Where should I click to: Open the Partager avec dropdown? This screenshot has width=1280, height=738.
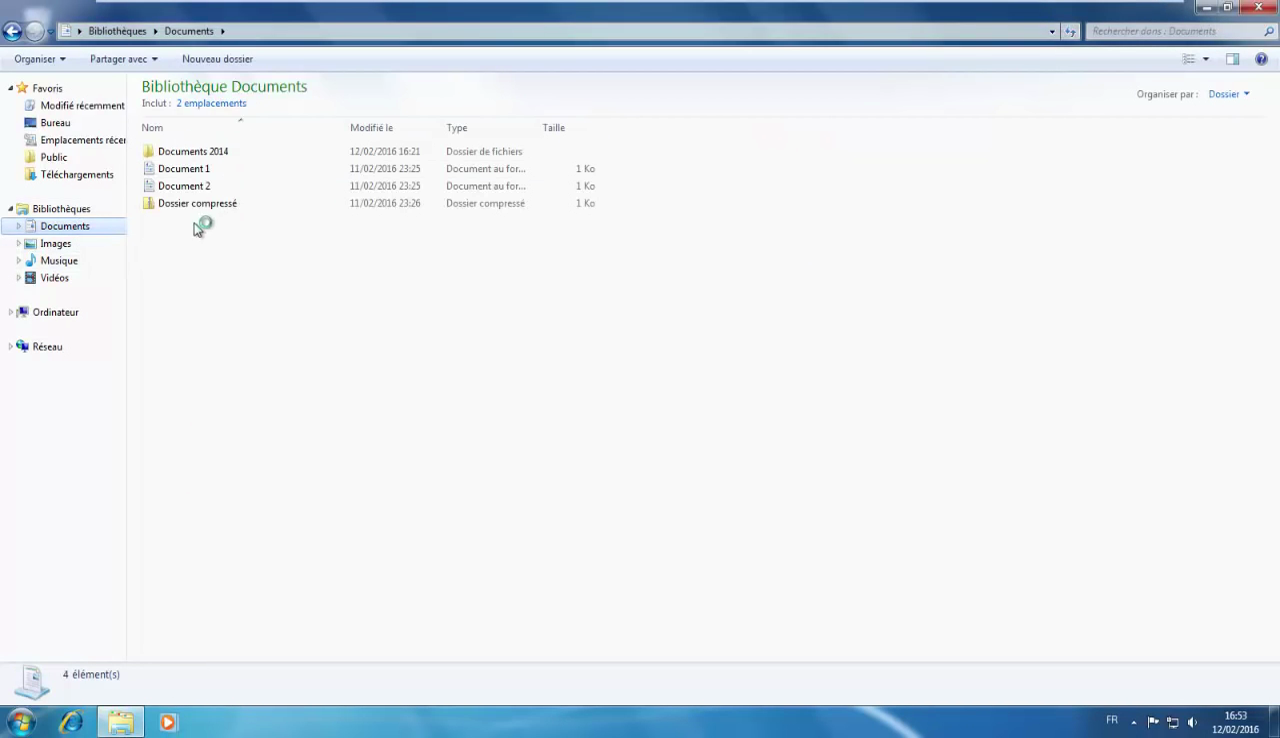coord(123,59)
